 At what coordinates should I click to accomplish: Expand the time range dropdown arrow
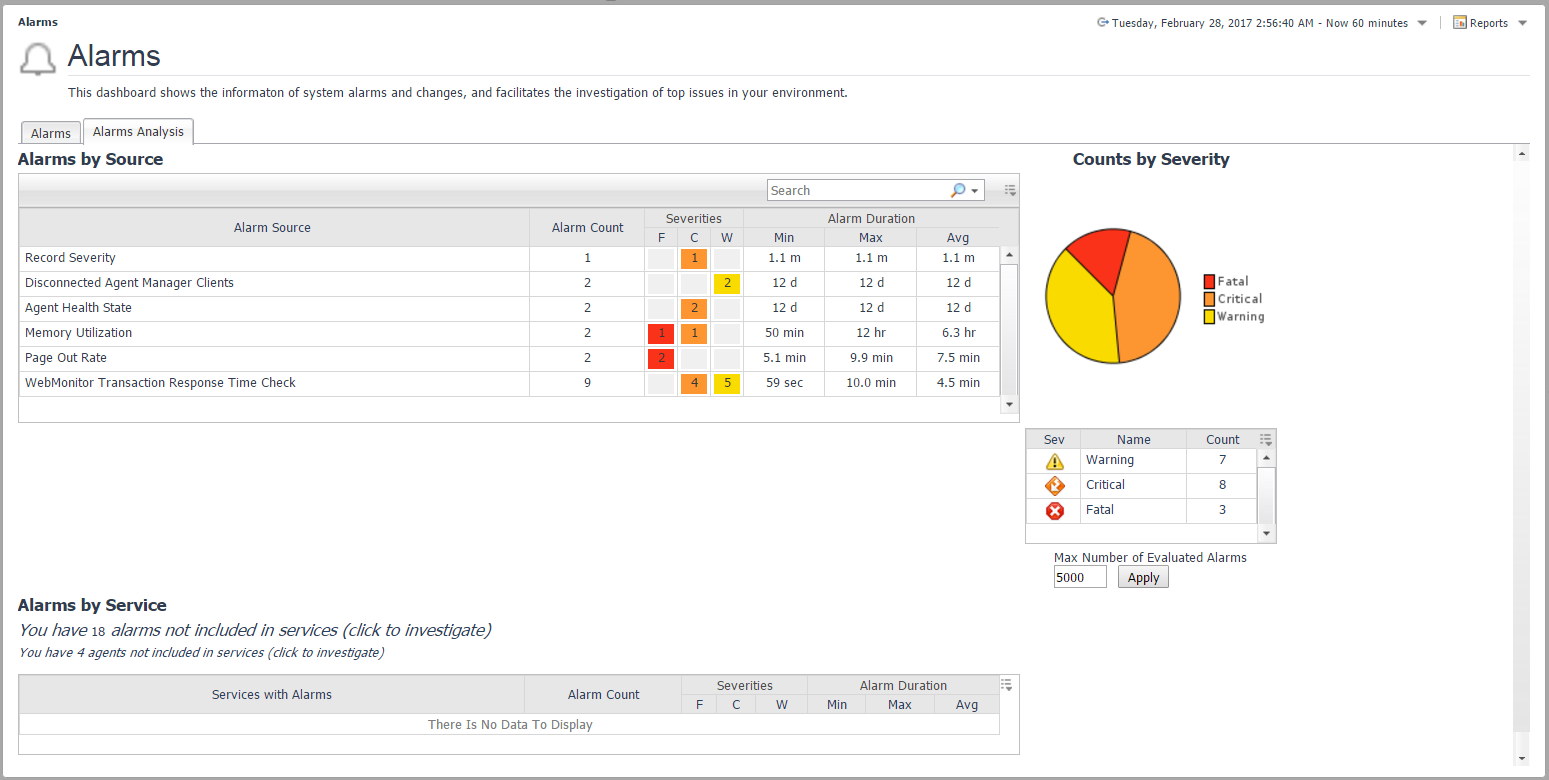(1422, 23)
